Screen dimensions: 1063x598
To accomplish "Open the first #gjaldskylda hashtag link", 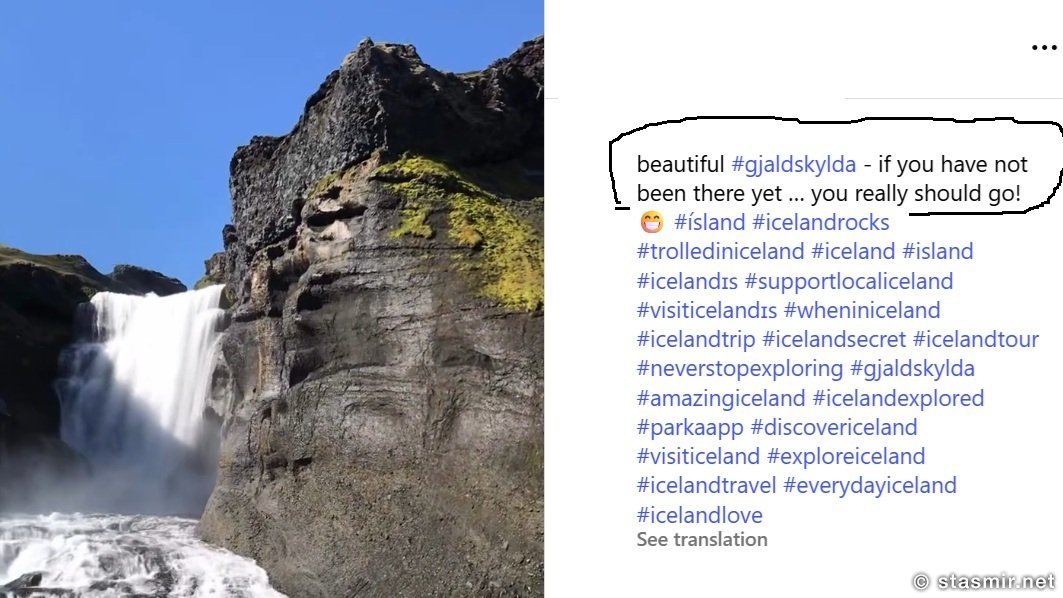I will pos(793,165).
